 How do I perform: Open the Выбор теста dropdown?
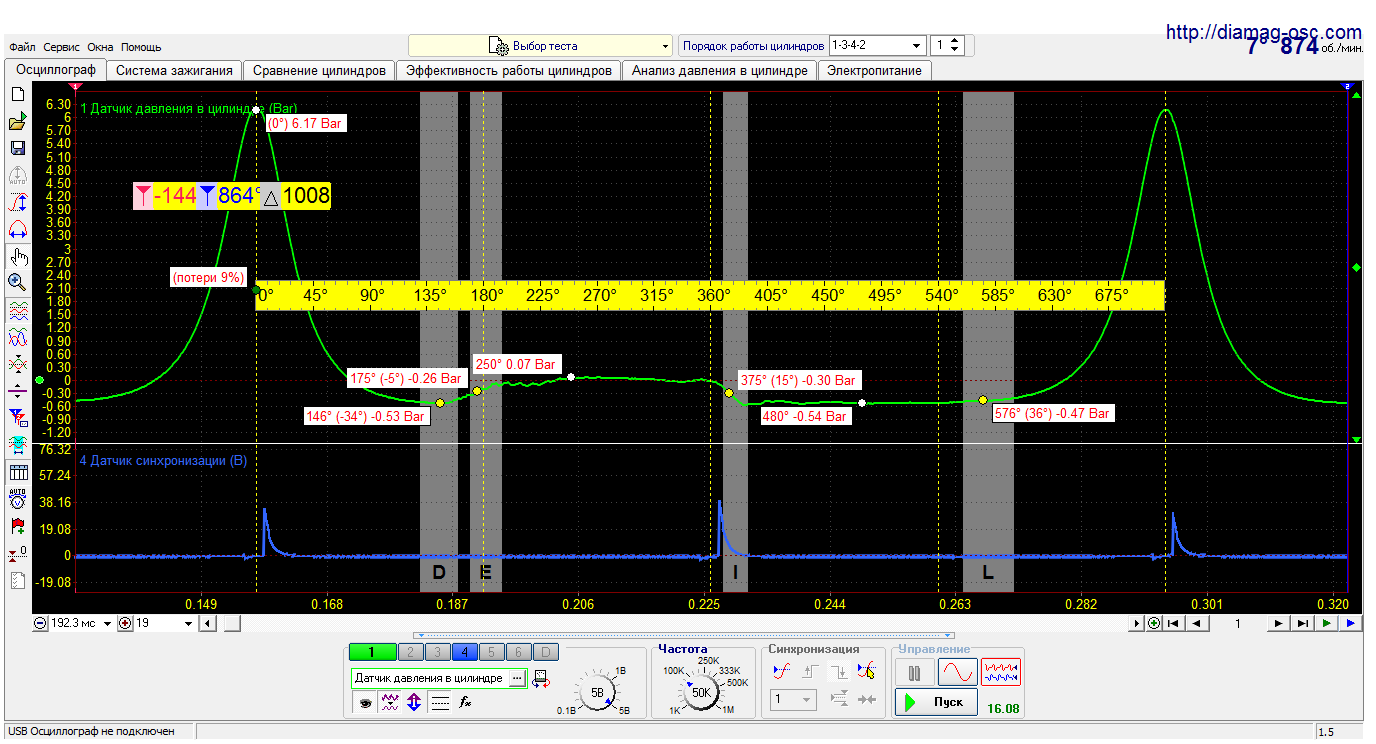click(x=540, y=46)
